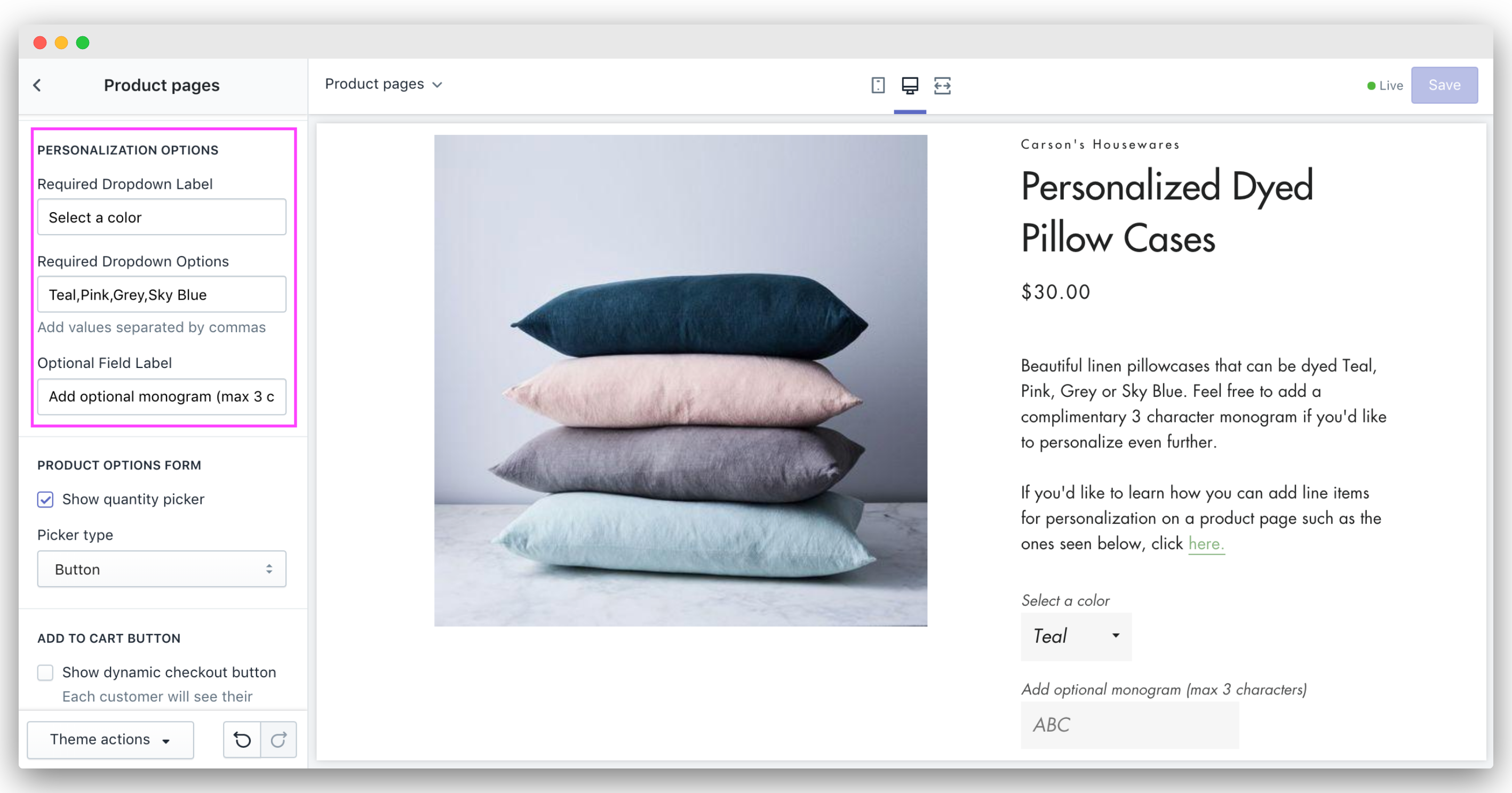
Task: Go back using the left chevron arrow
Action: (x=37, y=86)
